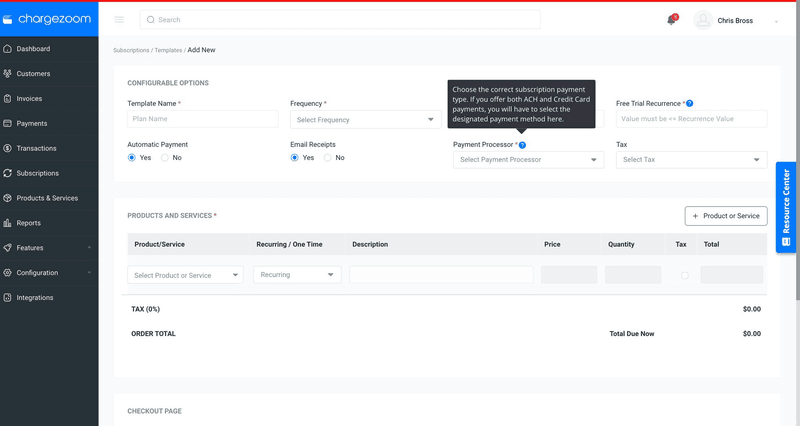Image resolution: width=800 pixels, height=426 pixels.
Task: Click the Subscriptions sidebar icon
Action: [x=8, y=173]
